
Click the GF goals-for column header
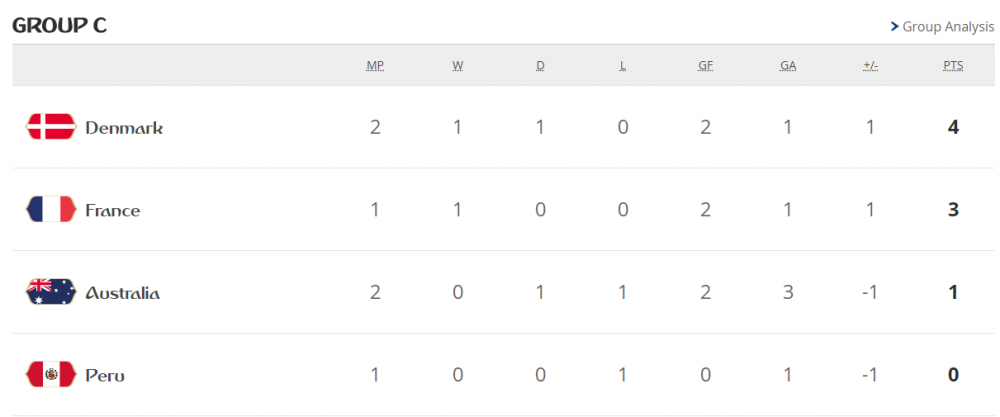coord(705,66)
